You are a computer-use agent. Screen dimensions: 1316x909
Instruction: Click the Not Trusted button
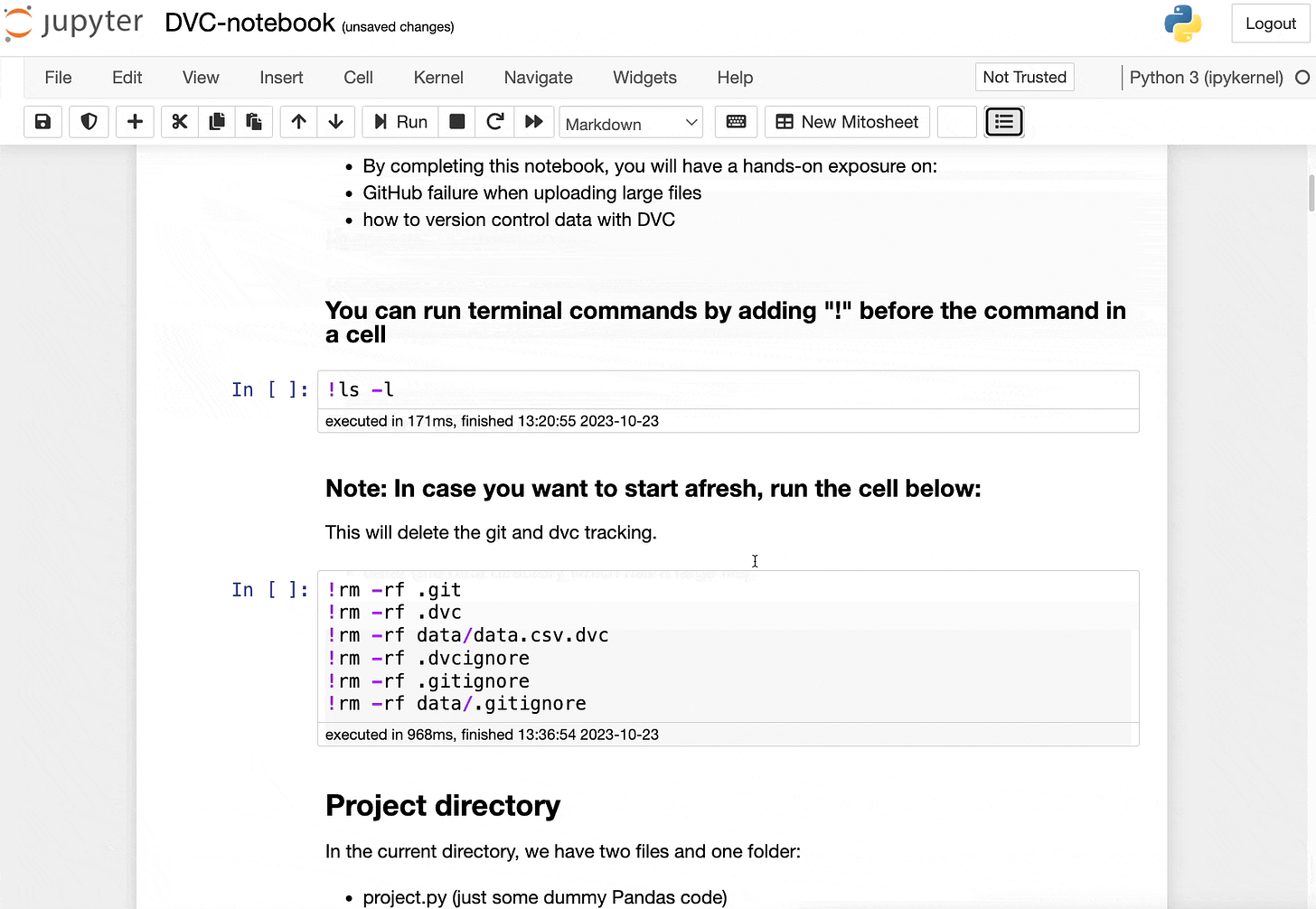tap(1024, 78)
